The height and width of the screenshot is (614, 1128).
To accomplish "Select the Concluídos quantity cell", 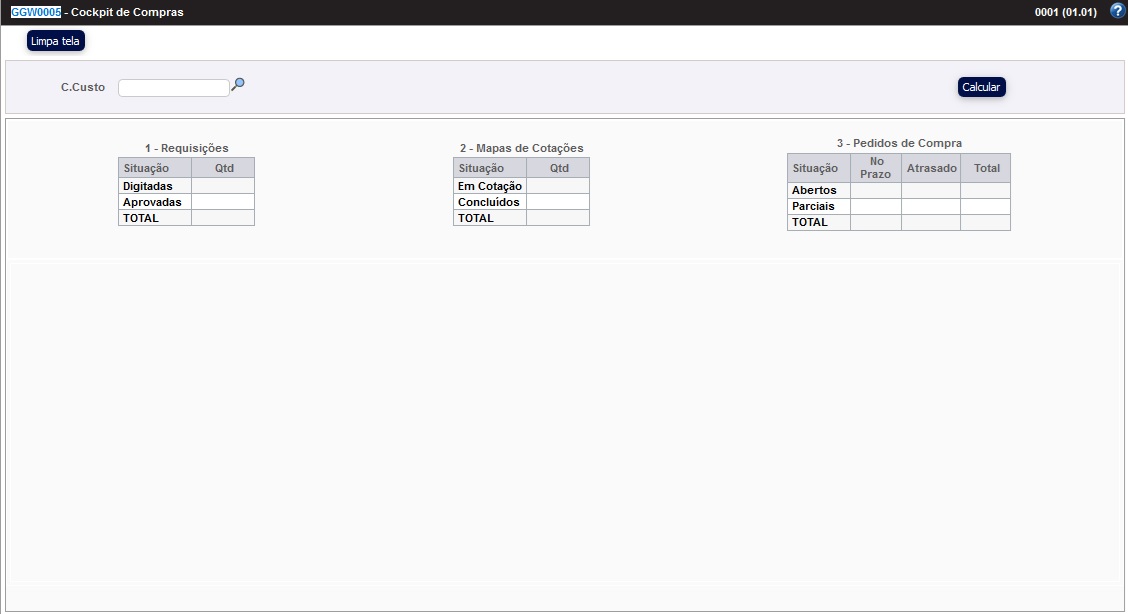I will (557, 202).
